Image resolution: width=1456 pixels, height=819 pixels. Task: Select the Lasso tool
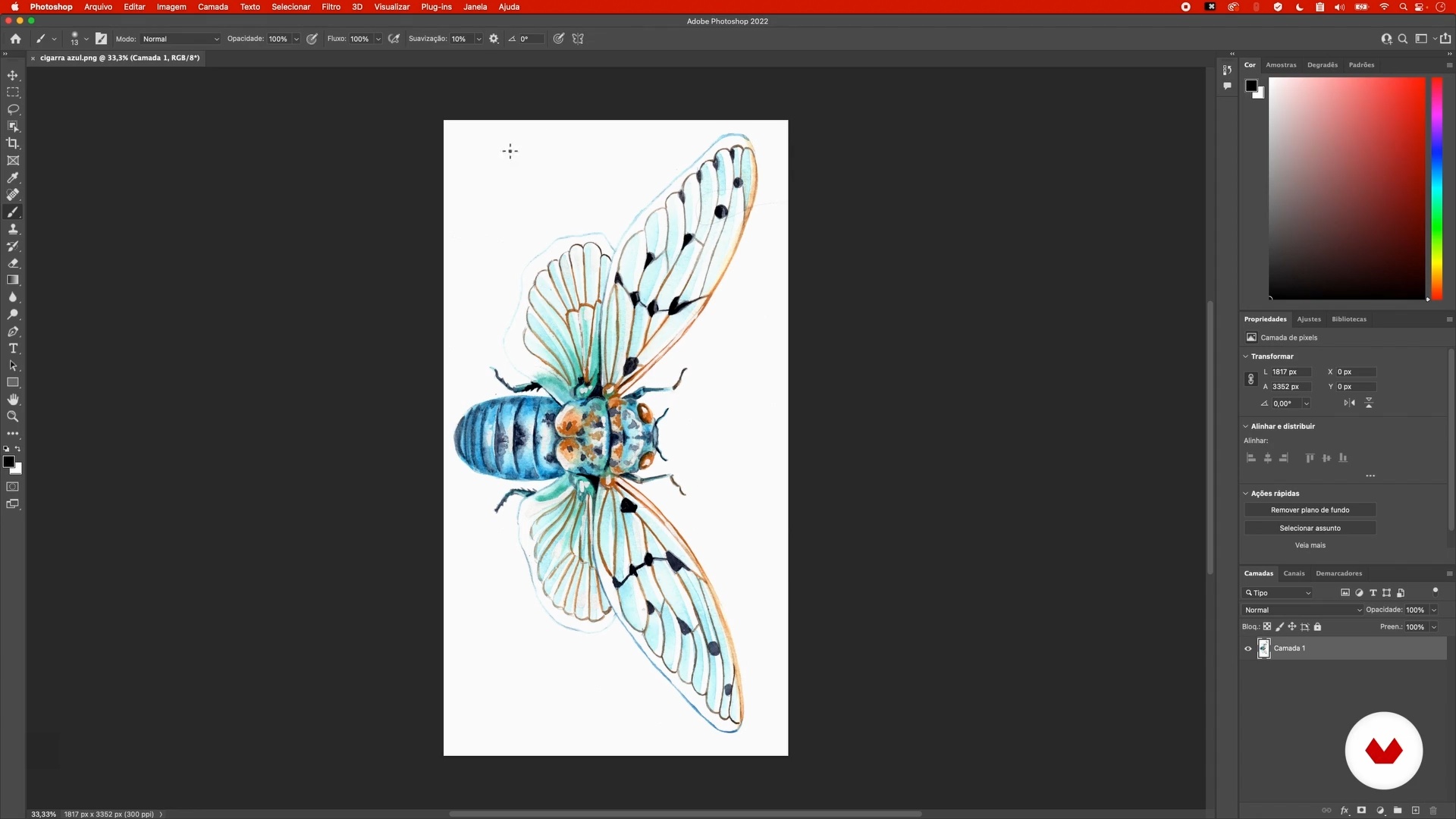tap(13, 109)
